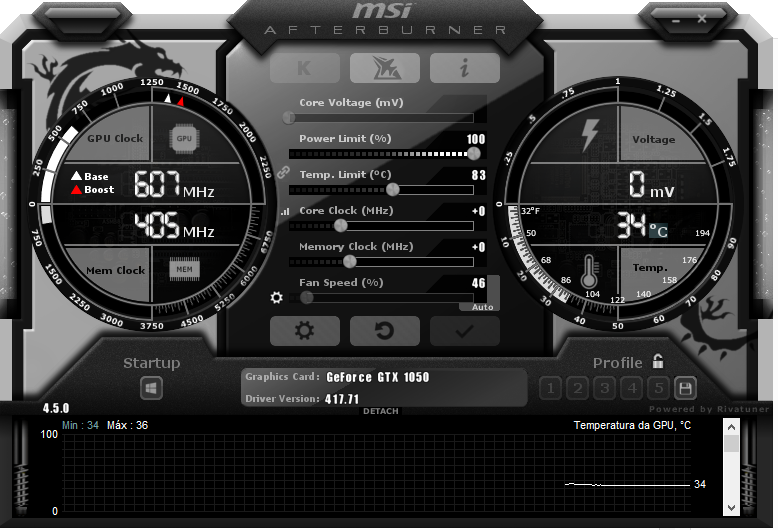The width and height of the screenshot is (778, 530).
Task: Minimize the Afterburner window
Action: (x=676, y=21)
